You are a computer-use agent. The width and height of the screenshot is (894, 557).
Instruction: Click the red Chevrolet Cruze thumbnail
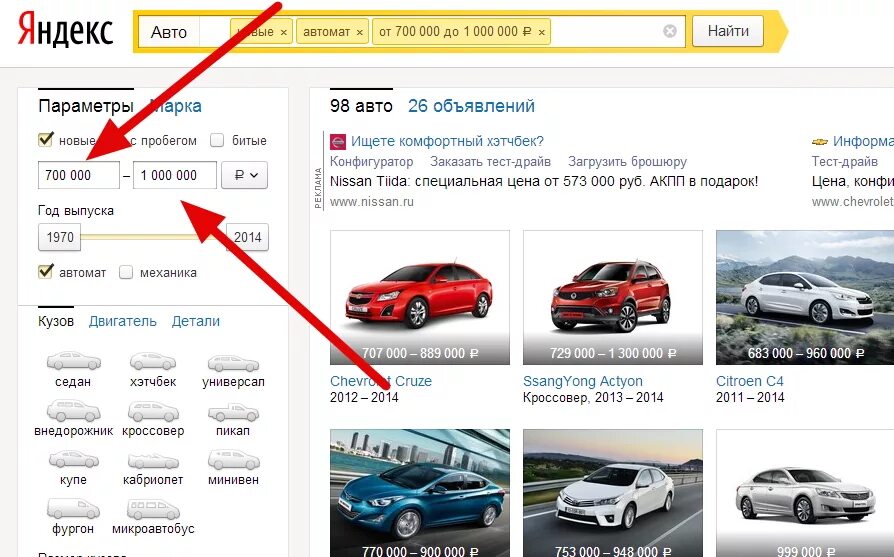coord(420,297)
